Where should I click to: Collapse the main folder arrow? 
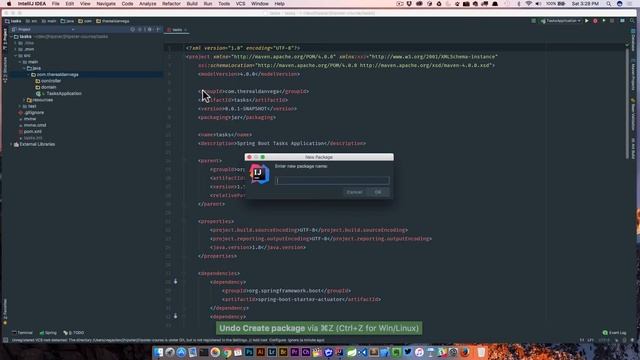tap(20, 62)
